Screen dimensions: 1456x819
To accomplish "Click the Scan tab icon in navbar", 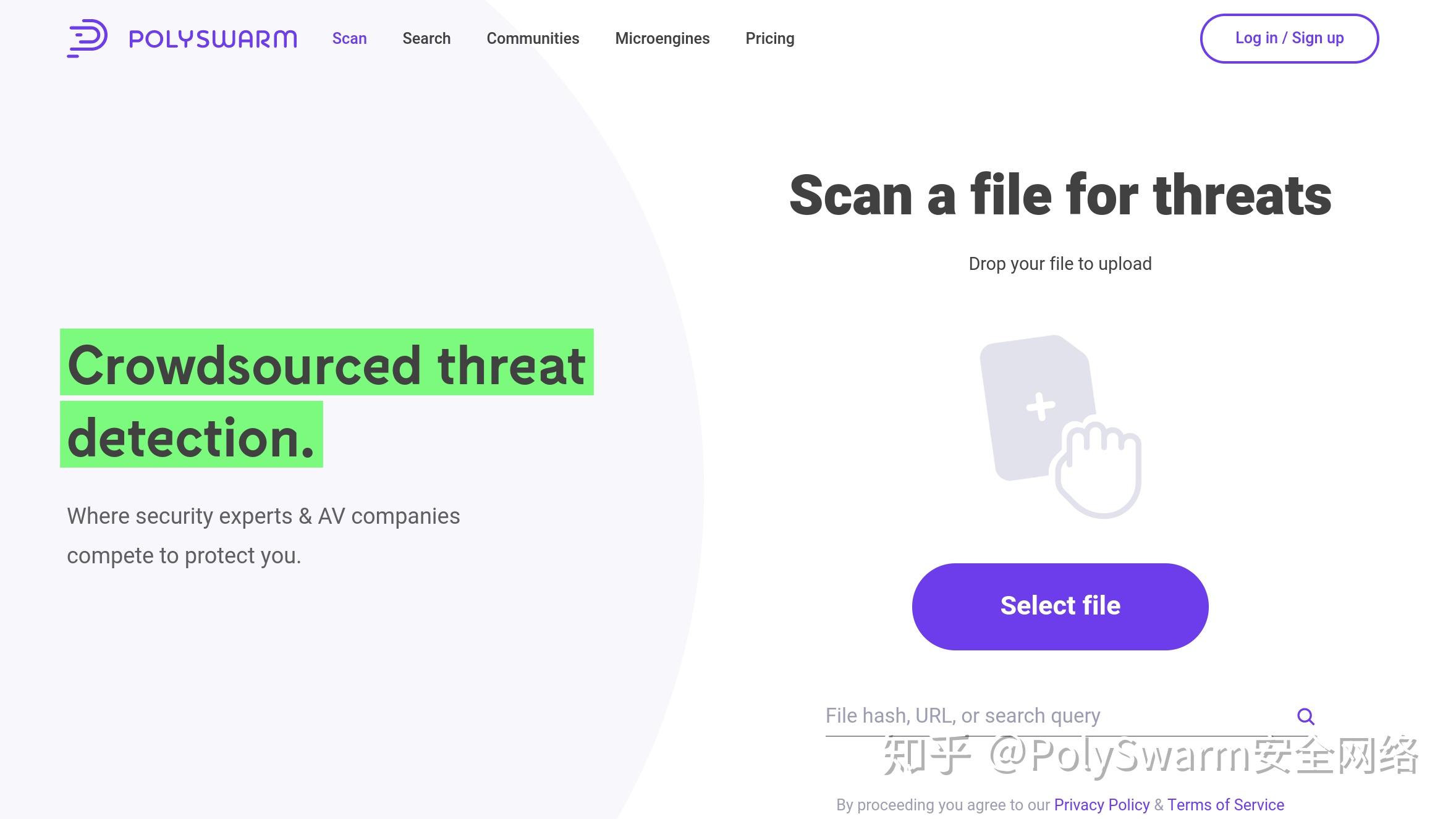I will point(349,38).
